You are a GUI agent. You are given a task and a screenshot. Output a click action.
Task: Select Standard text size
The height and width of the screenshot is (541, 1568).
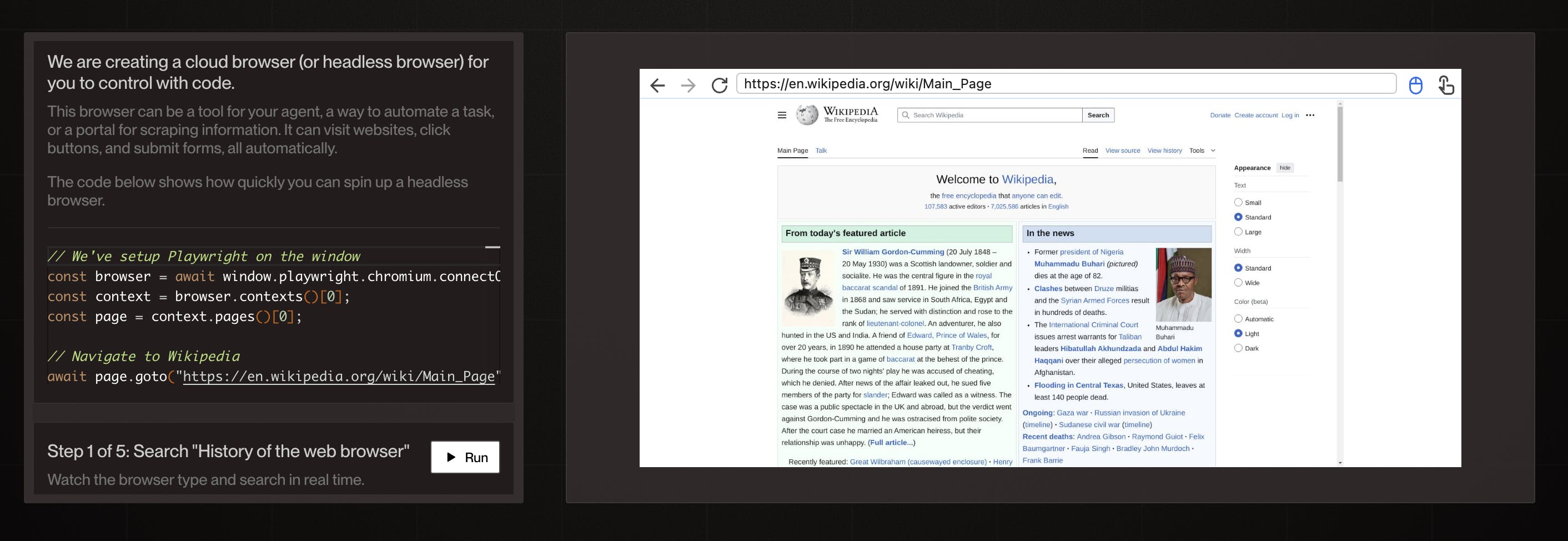[x=1238, y=217]
